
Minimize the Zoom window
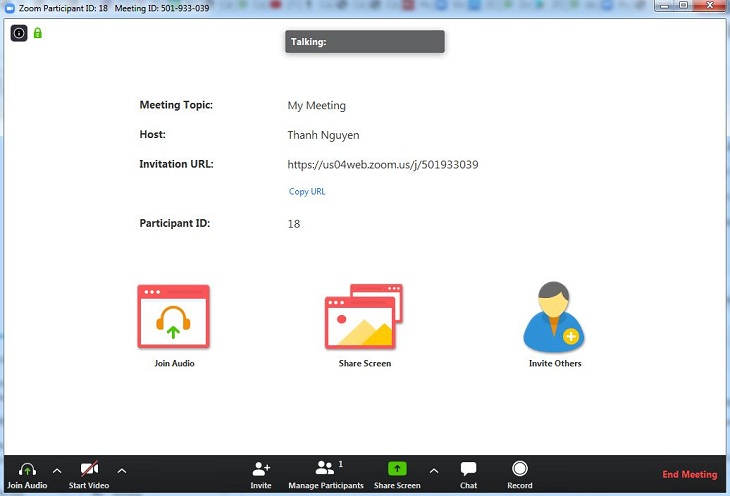[x=665, y=6]
